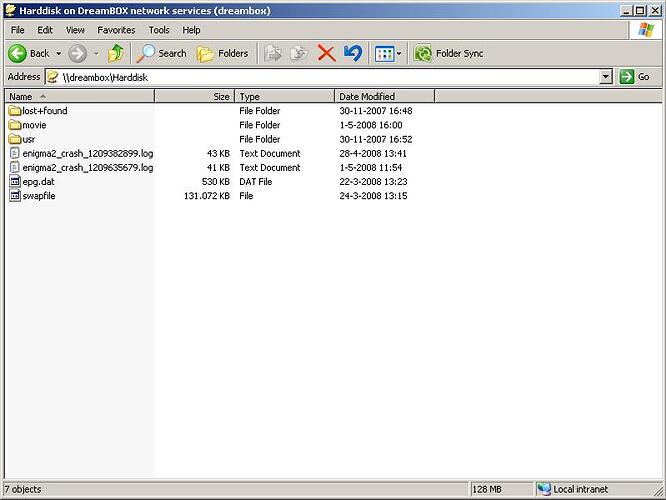Open the Back history dropdown arrow
Screen dimensions: 666x500
click(59, 54)
